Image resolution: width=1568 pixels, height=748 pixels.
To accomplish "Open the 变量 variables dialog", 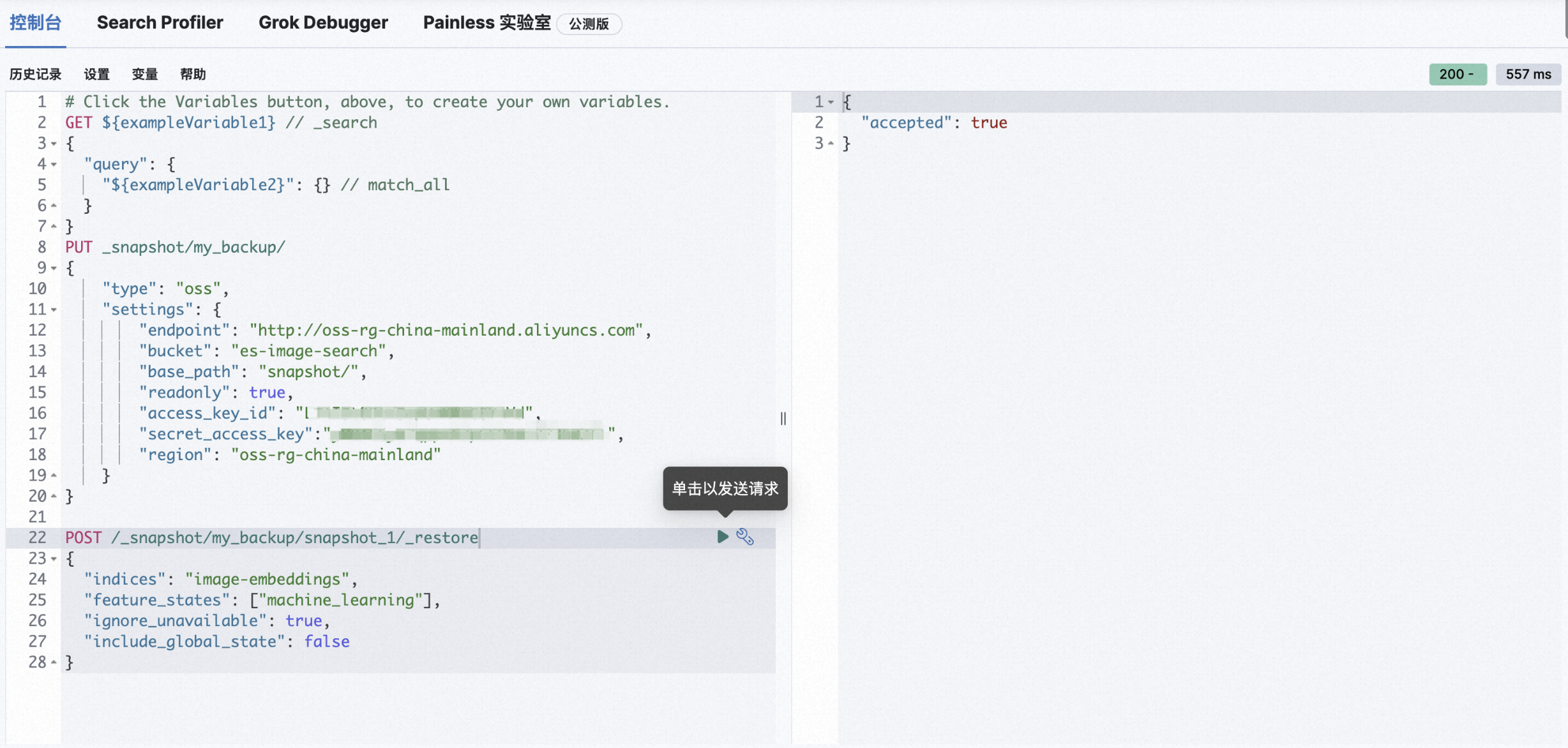I will [145, 75].
